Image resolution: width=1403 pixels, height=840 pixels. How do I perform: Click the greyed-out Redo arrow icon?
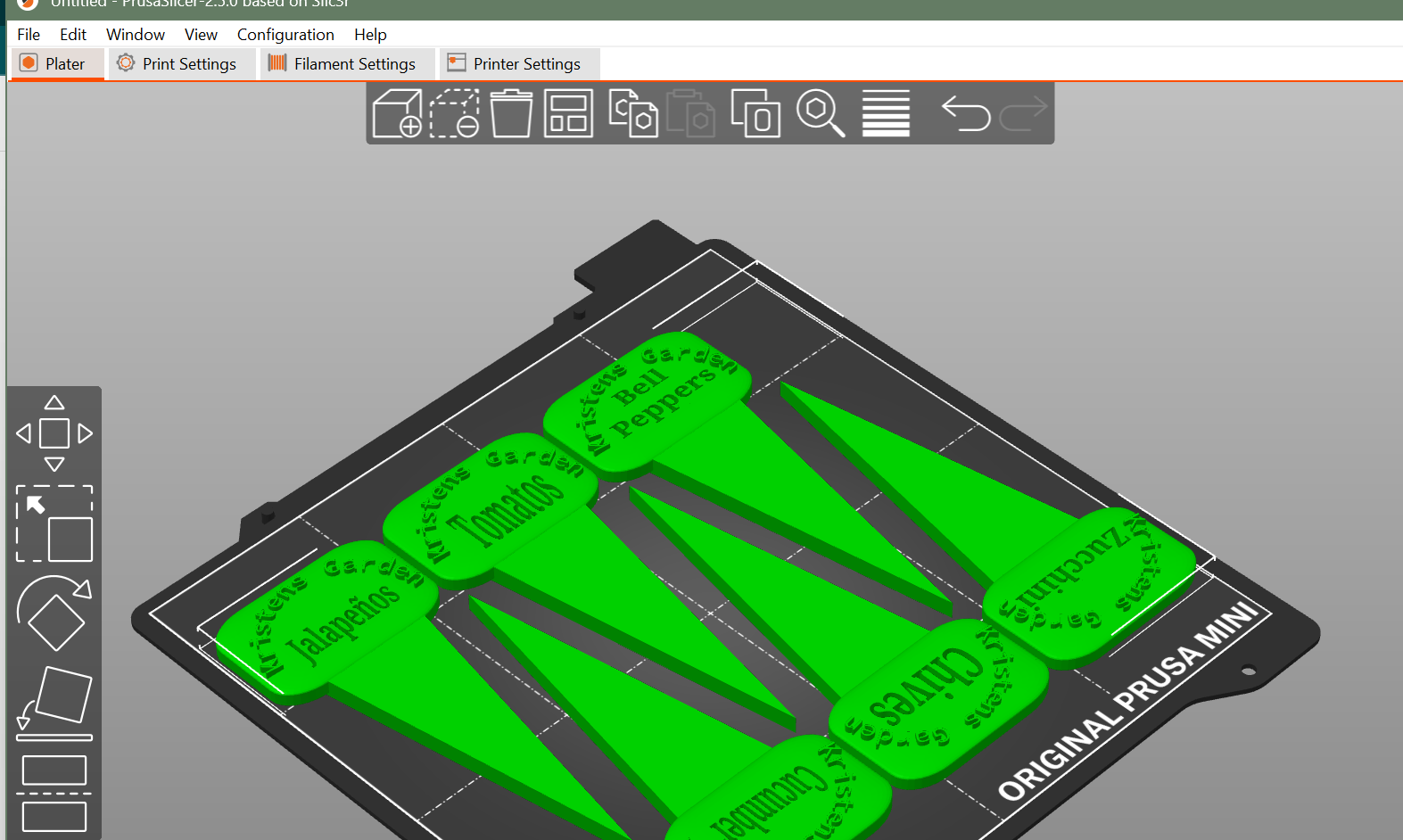point(1023,113)
